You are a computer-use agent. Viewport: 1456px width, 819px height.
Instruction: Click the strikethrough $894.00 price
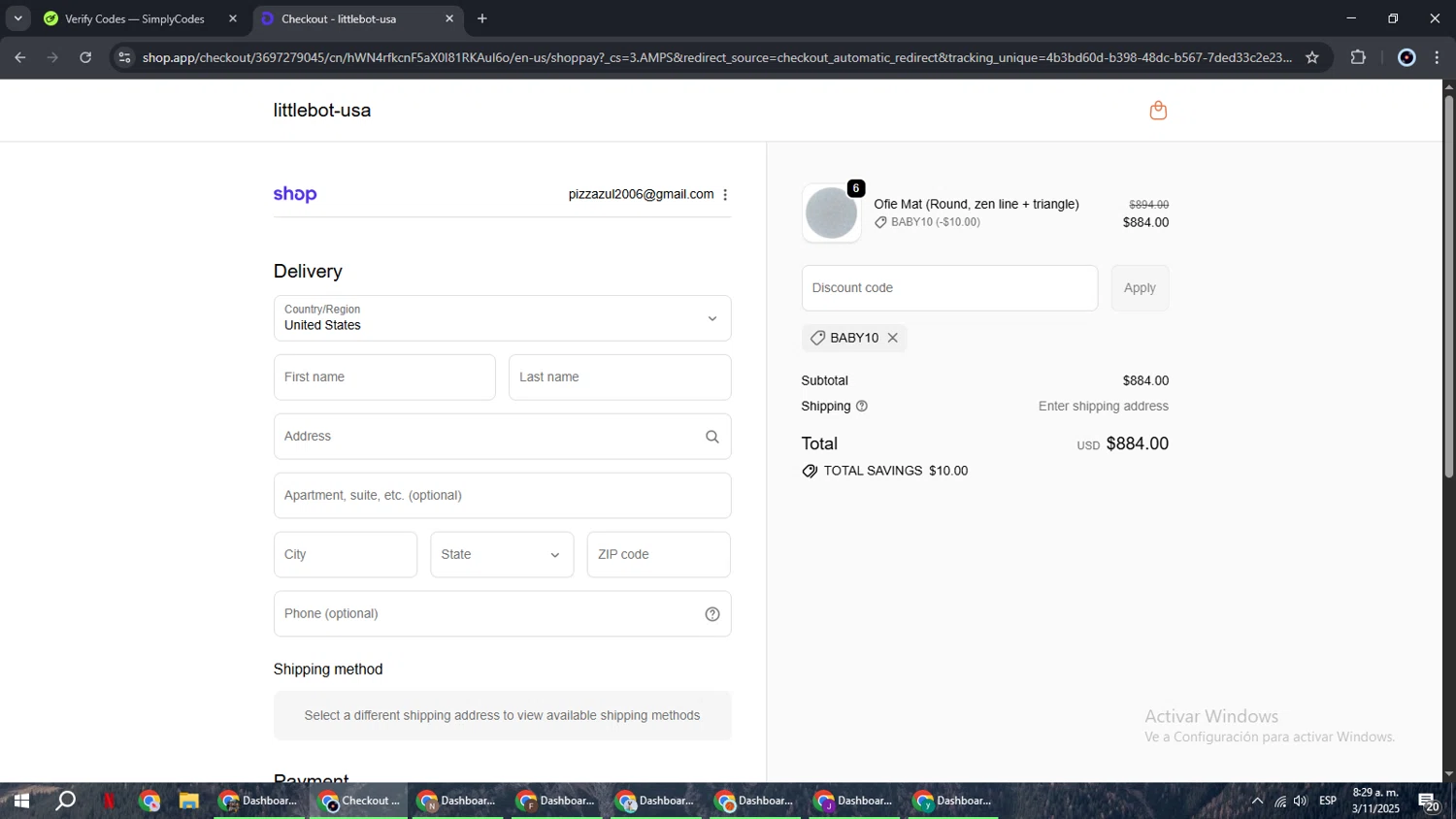pyautogui.click(x=1148, y=205)
